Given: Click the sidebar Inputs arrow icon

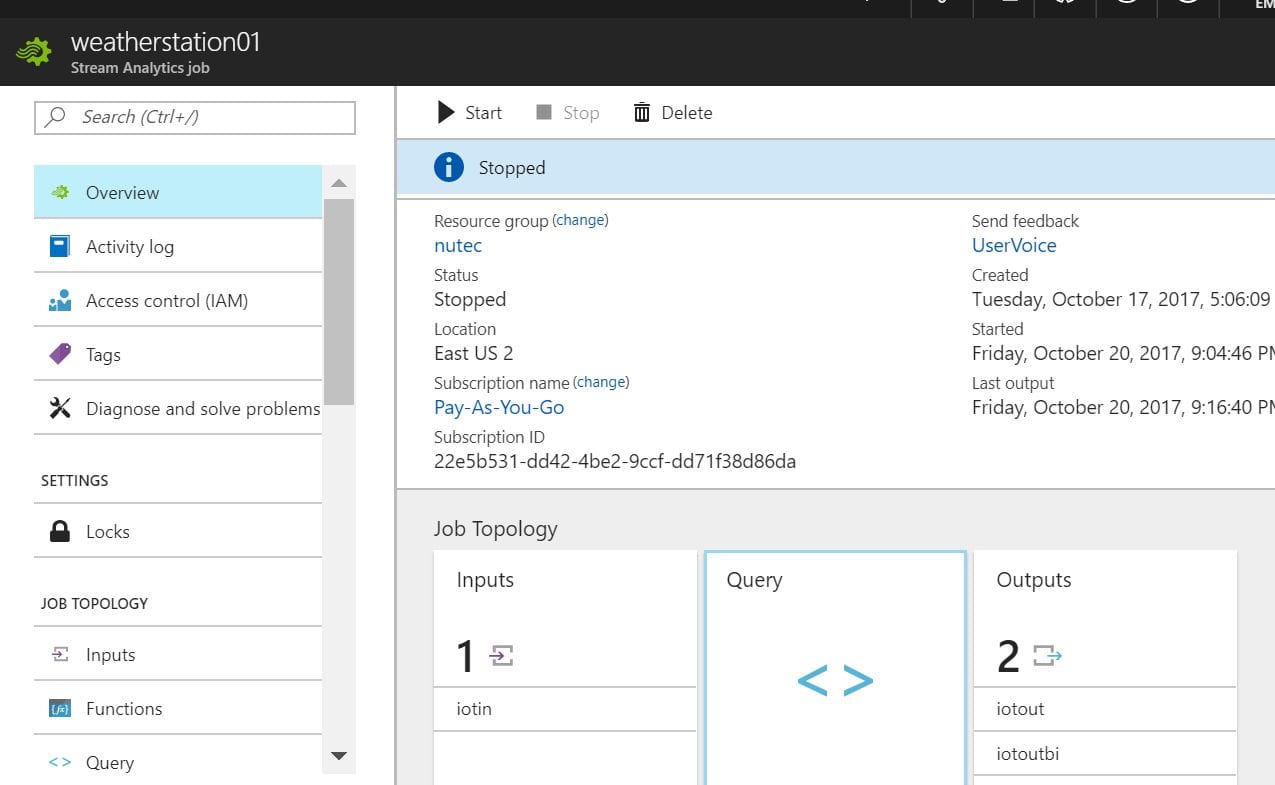Looking at the screenshot, I should [60, 654].
